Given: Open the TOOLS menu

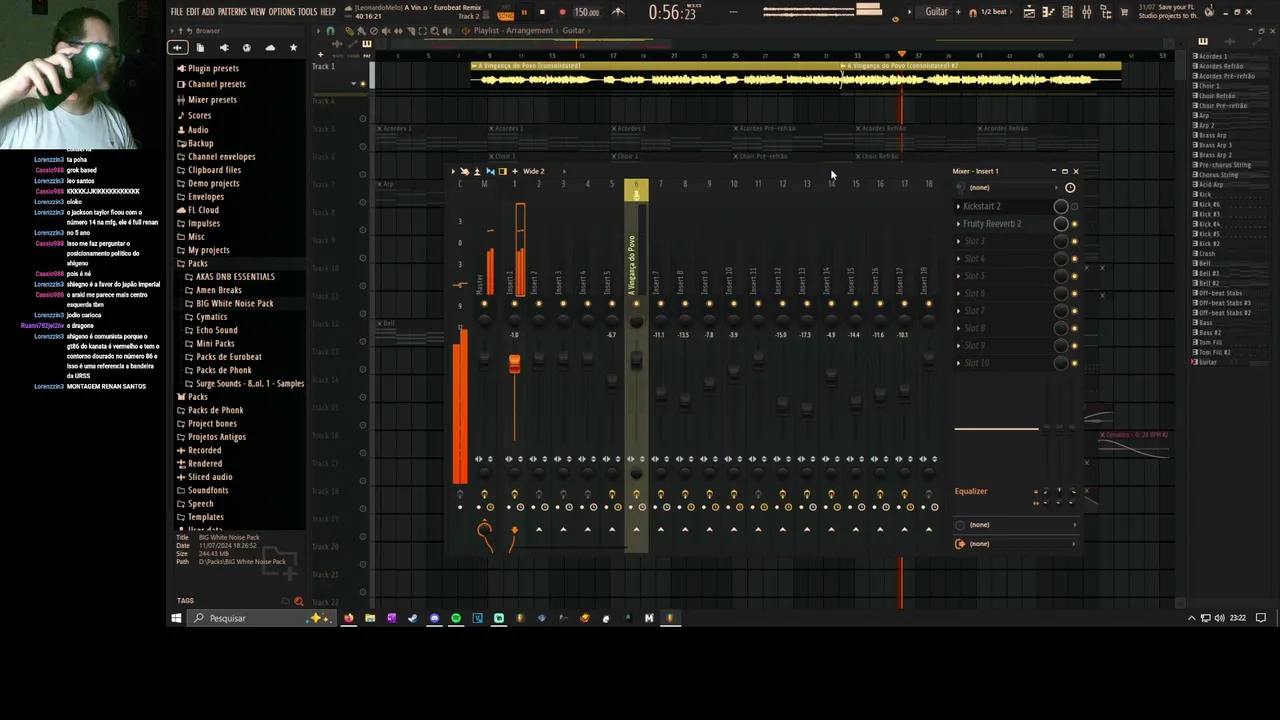Looking at the screenshot, I should (x=307, y=12).
